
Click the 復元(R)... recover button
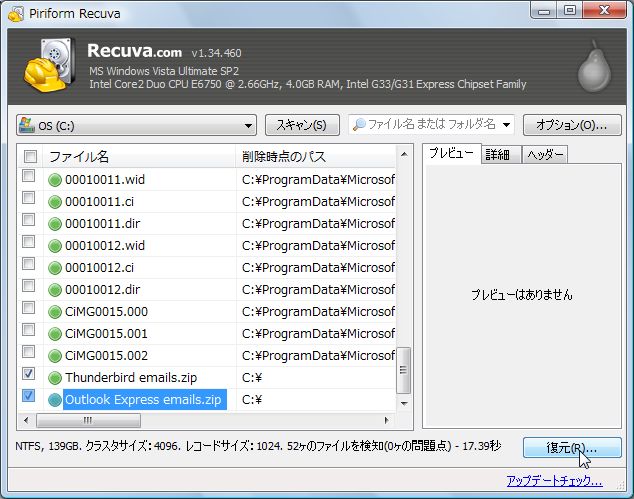(x=572, y=448)
